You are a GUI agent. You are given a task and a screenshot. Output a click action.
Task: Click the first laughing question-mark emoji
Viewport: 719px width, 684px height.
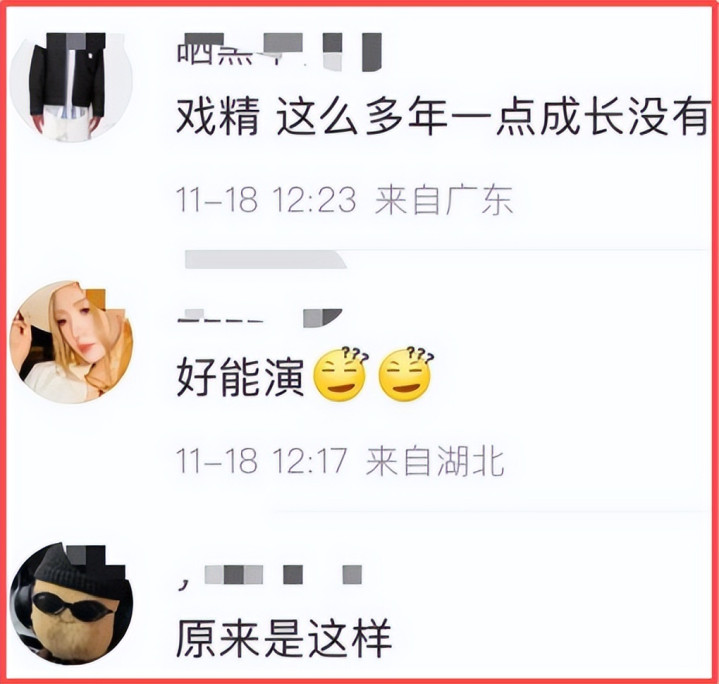(340, 375)
